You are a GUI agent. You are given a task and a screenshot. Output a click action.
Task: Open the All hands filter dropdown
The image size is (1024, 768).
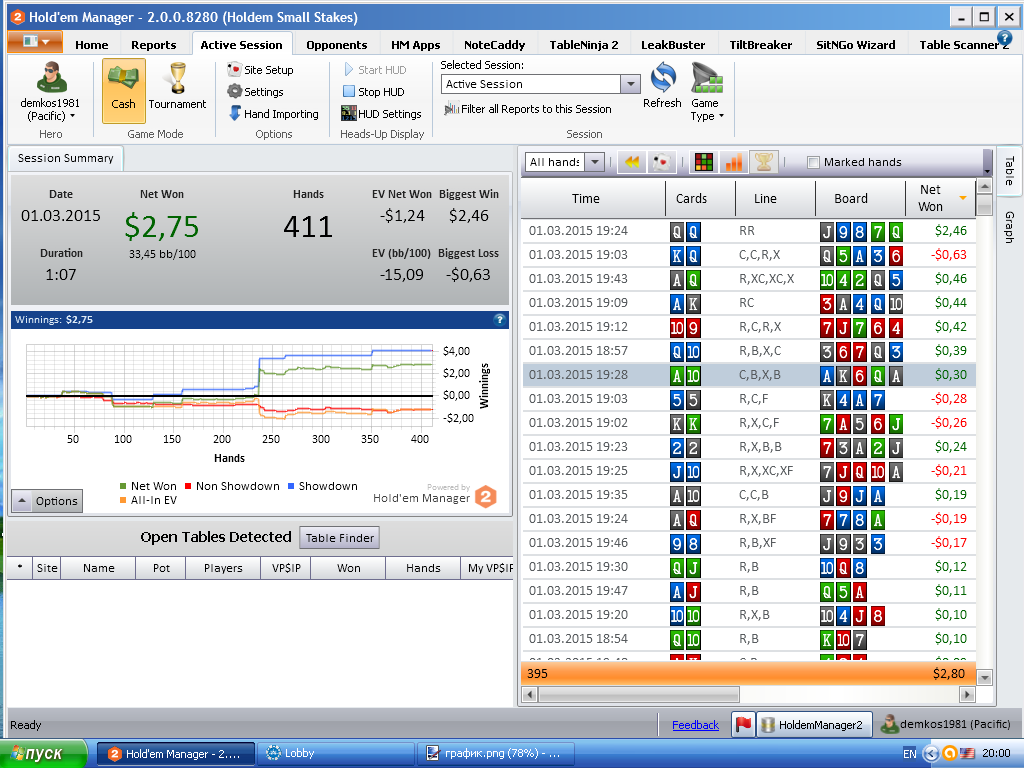594,162
